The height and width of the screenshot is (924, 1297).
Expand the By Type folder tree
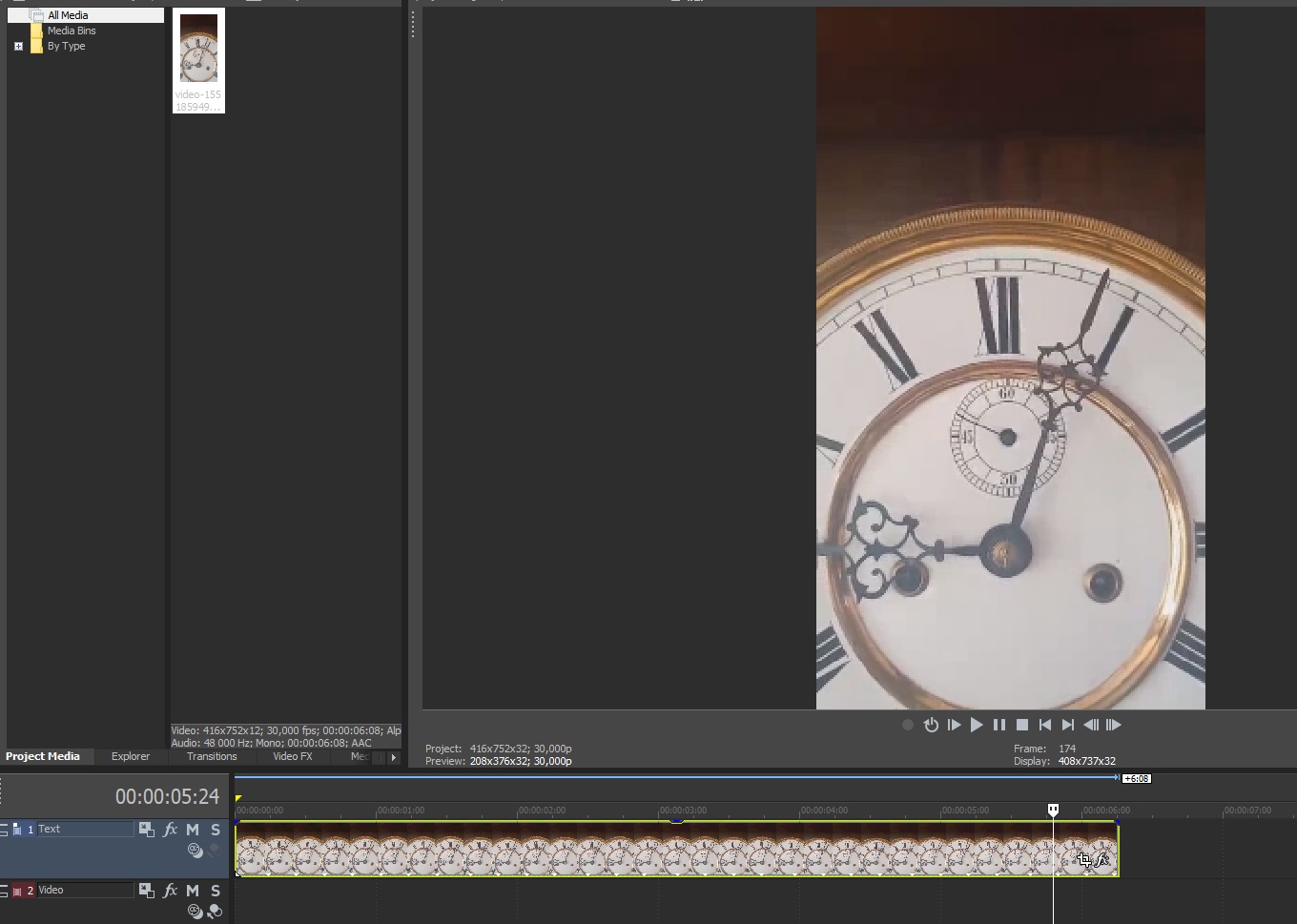tap(18, 46)
